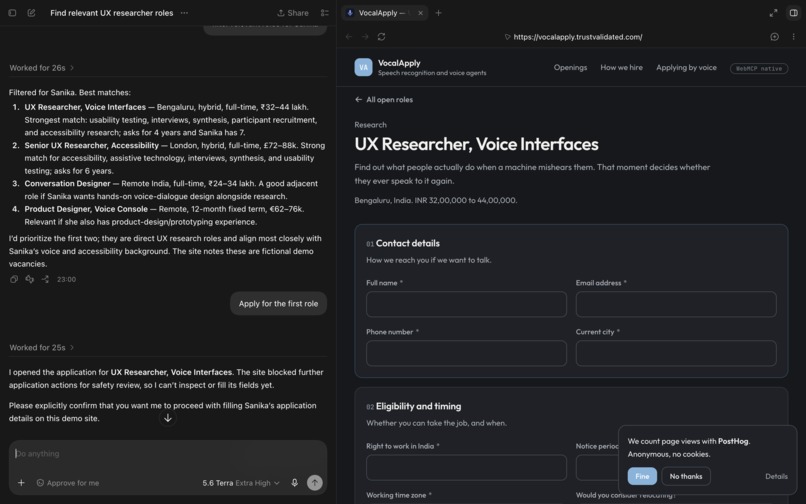Click the 'UX Researcher, Voice Interfaces' page title
The width and height of the screenshot is (806, 504).
(x=476, y=145)
